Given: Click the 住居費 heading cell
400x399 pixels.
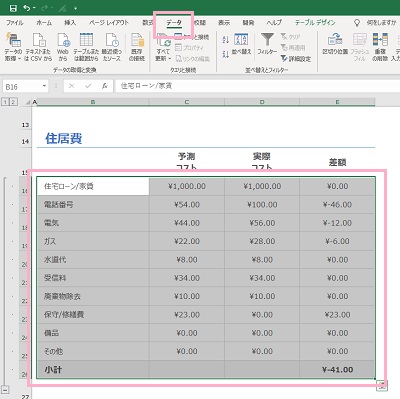Looking at the screenshot, I should pos(64,138).
